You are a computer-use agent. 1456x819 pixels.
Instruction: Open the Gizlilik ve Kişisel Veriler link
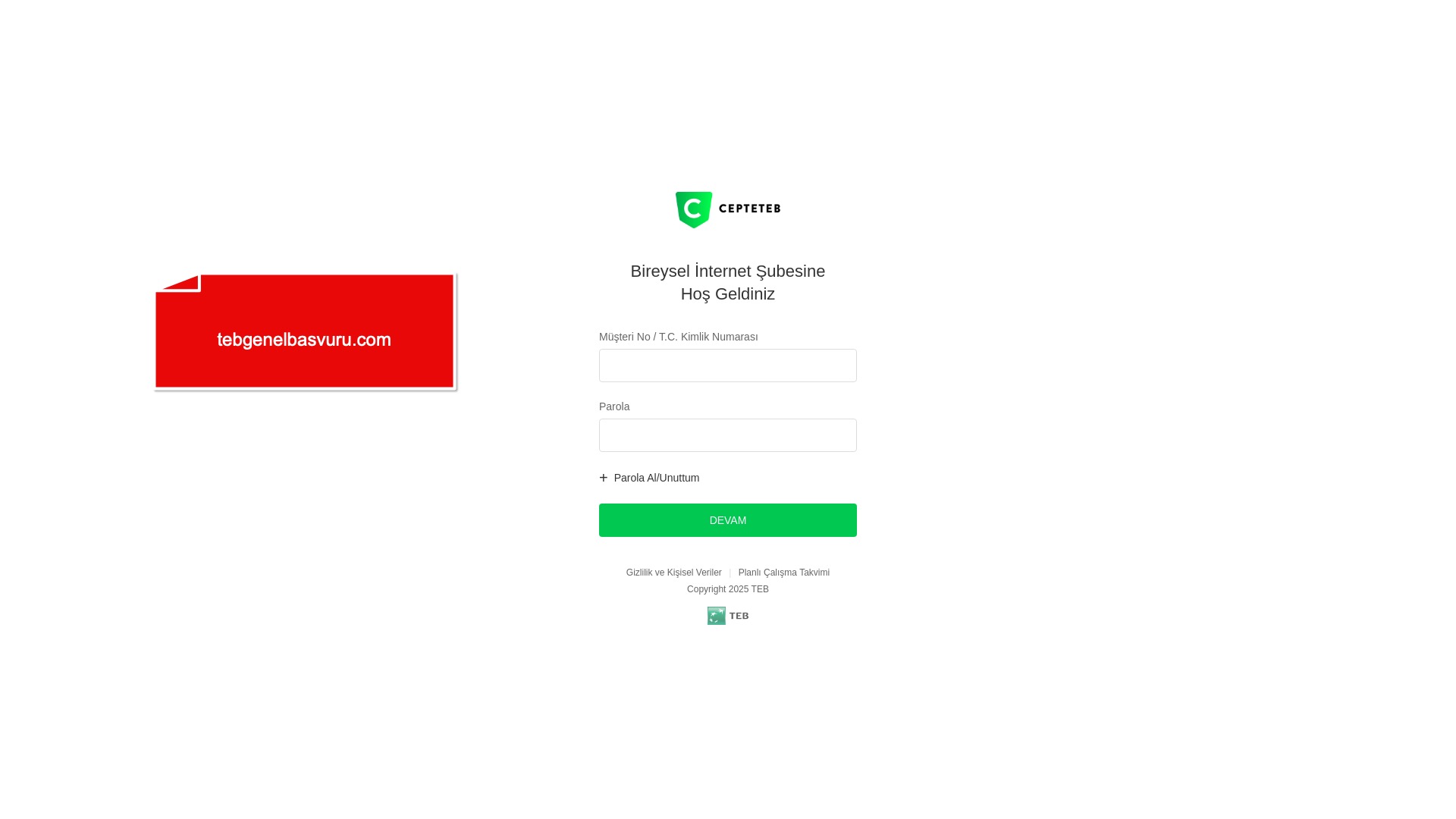(673, 573)
